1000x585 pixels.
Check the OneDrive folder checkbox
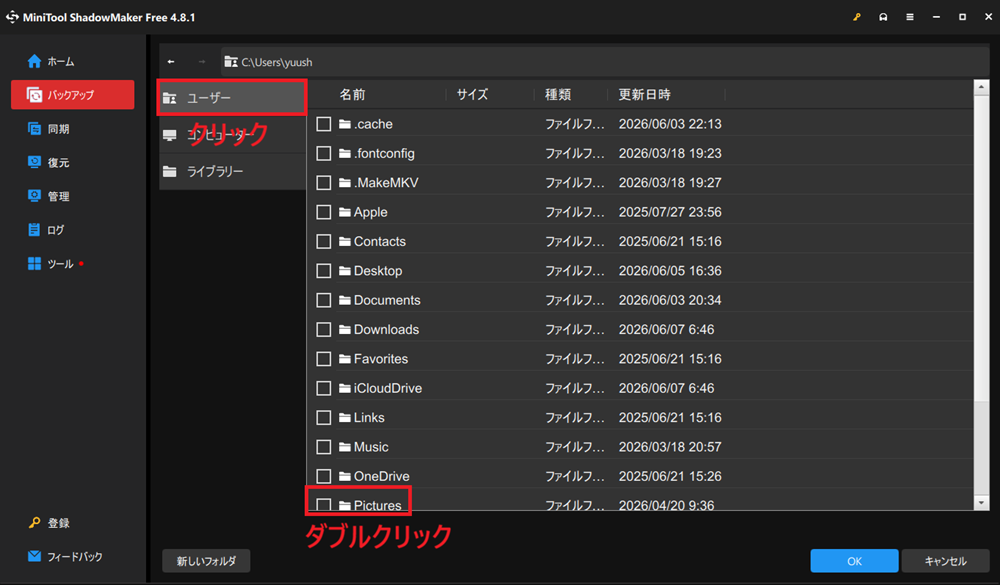(324, 476)
